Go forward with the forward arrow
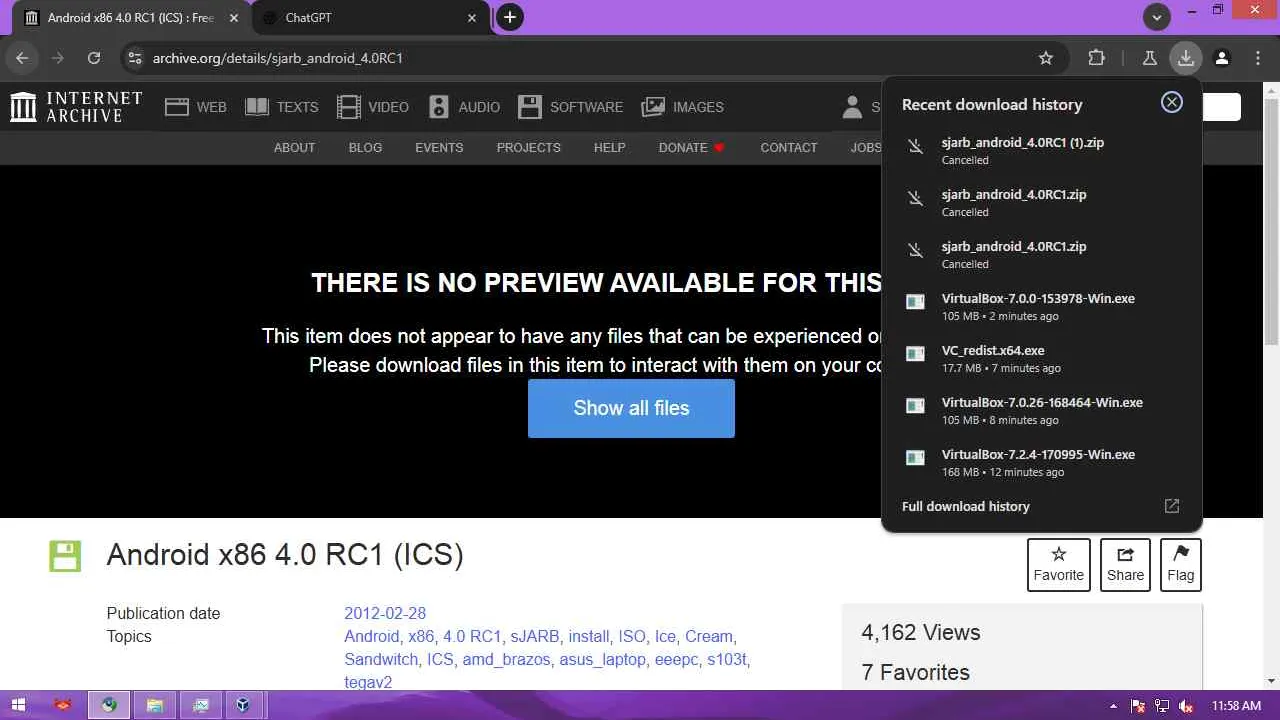This screenshot has width=1280, height=720. click(58, 58)
